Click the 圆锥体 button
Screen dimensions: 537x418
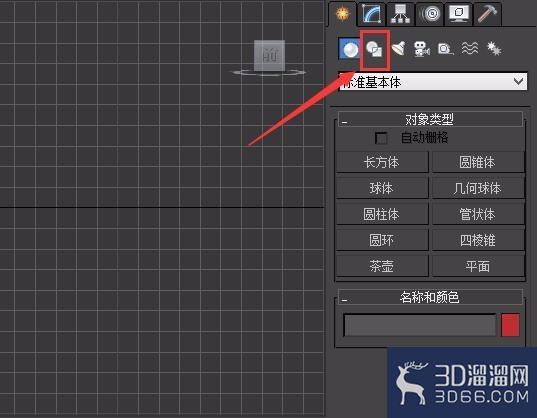click(478, 162)
